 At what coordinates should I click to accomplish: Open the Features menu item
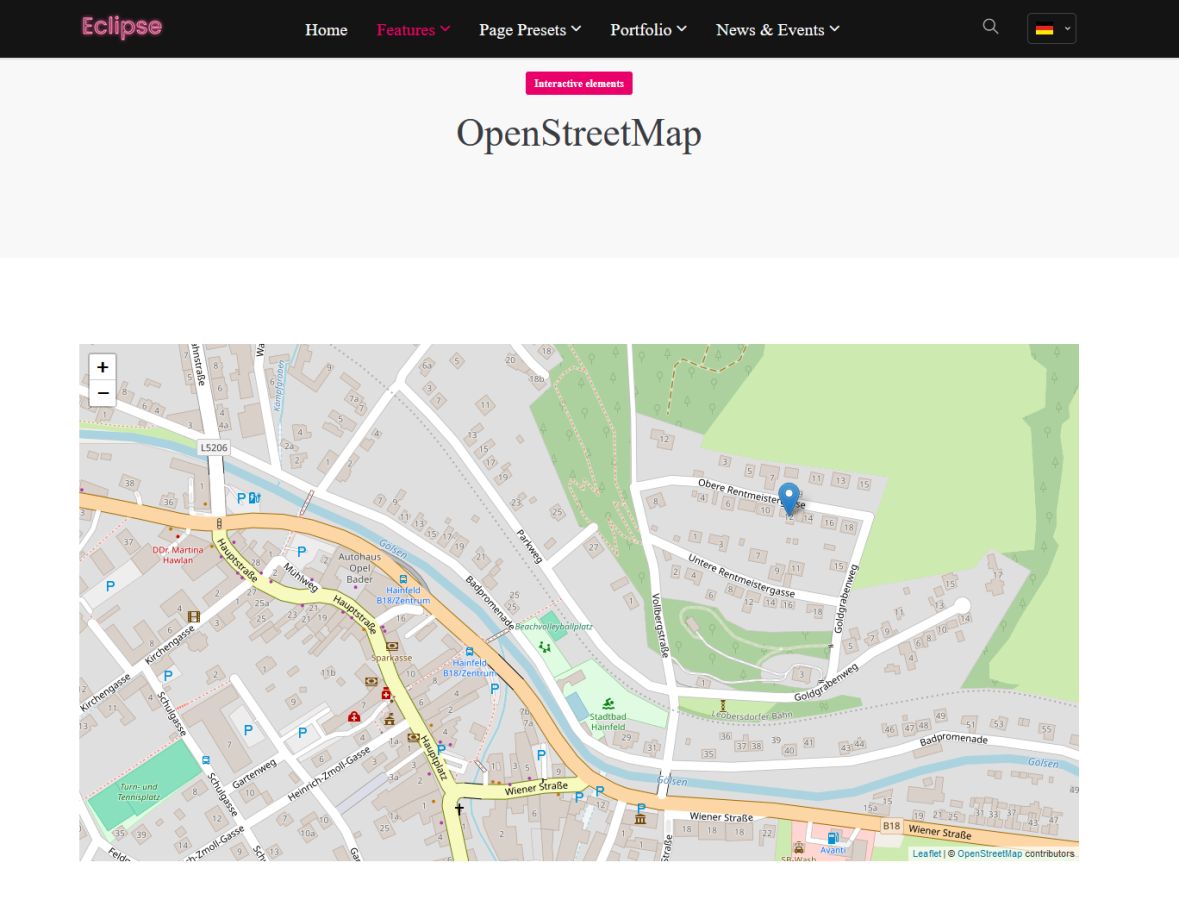[413, 30]
